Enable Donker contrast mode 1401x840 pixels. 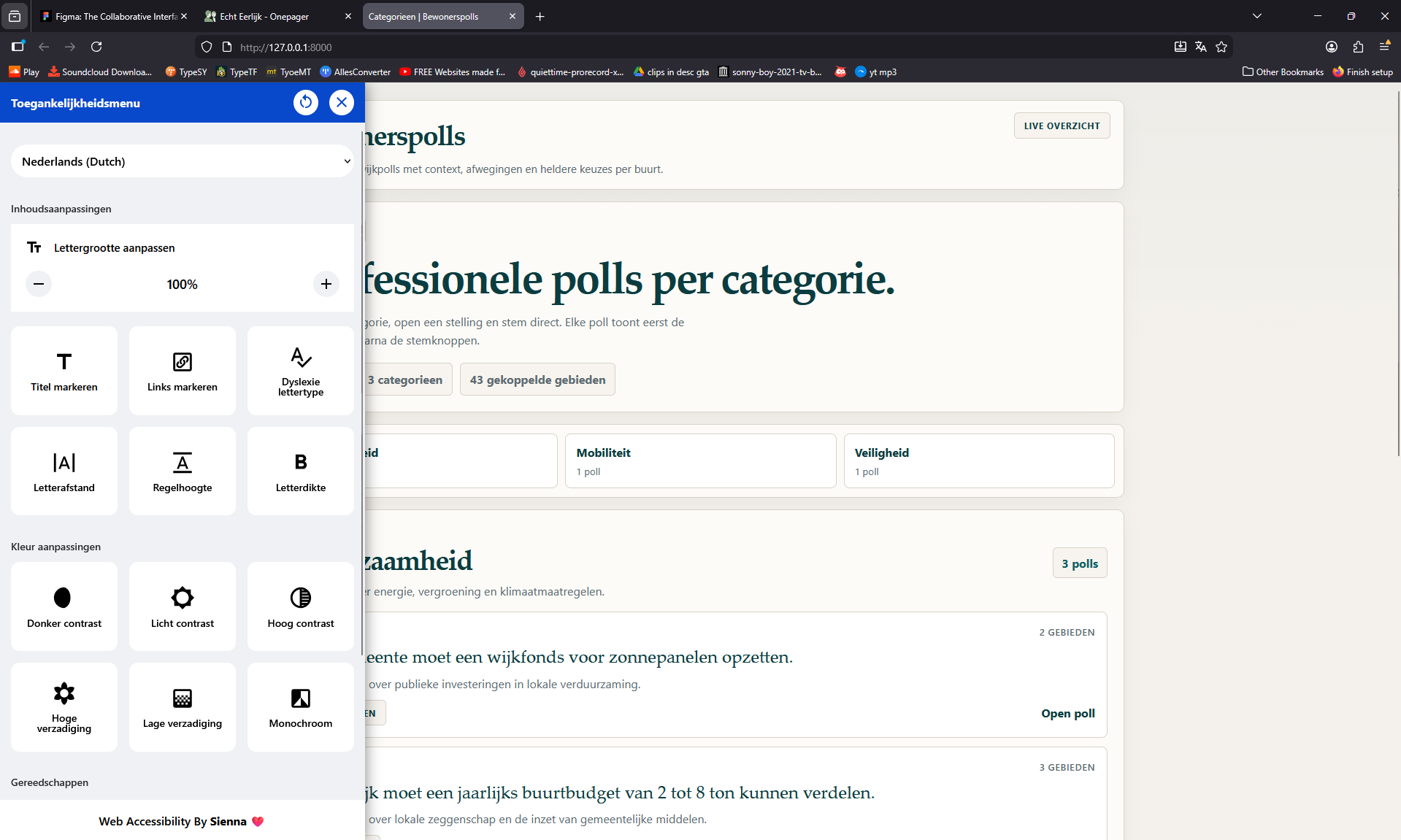(64, 606)
